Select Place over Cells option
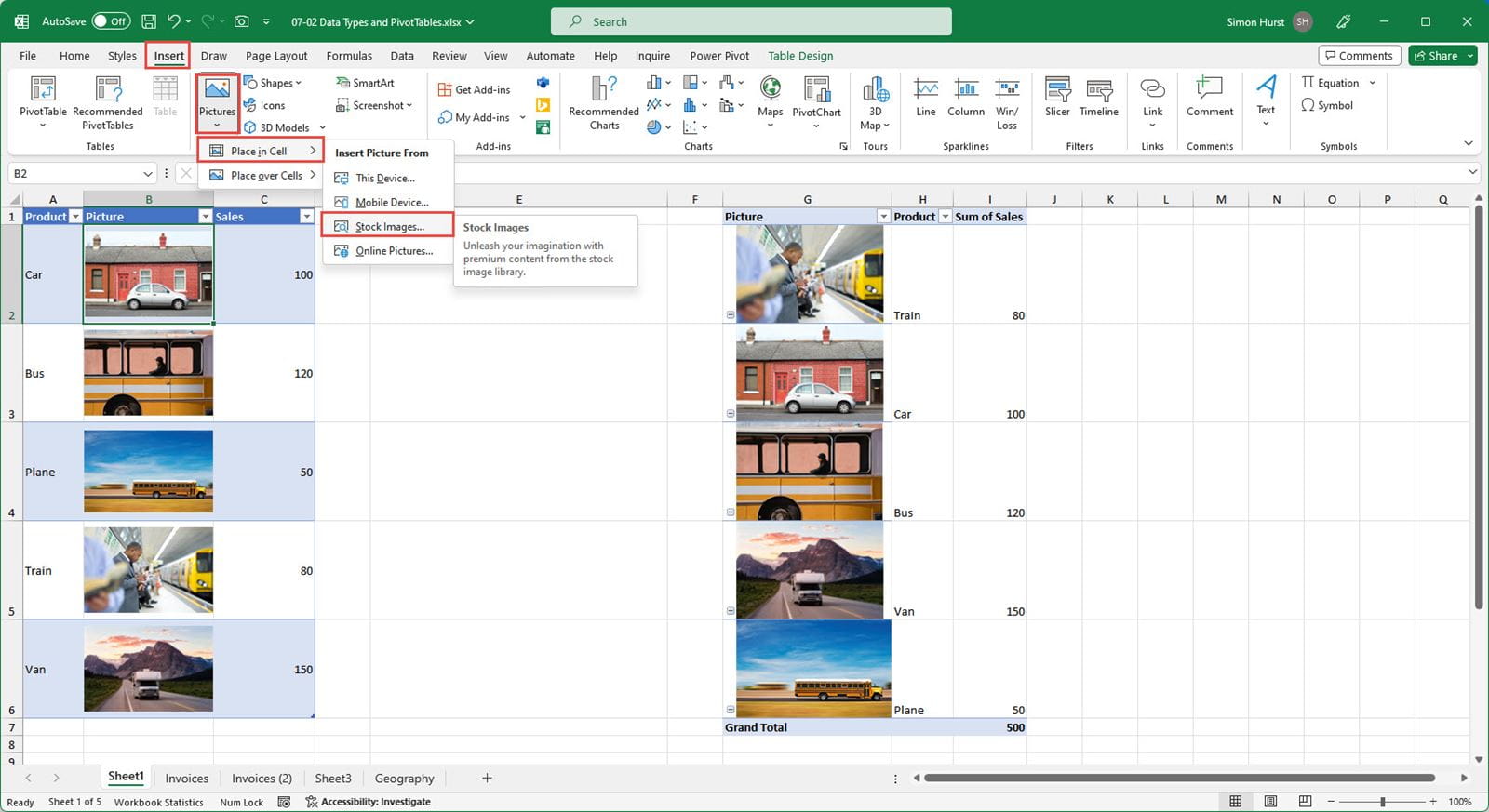 point(260,175)
